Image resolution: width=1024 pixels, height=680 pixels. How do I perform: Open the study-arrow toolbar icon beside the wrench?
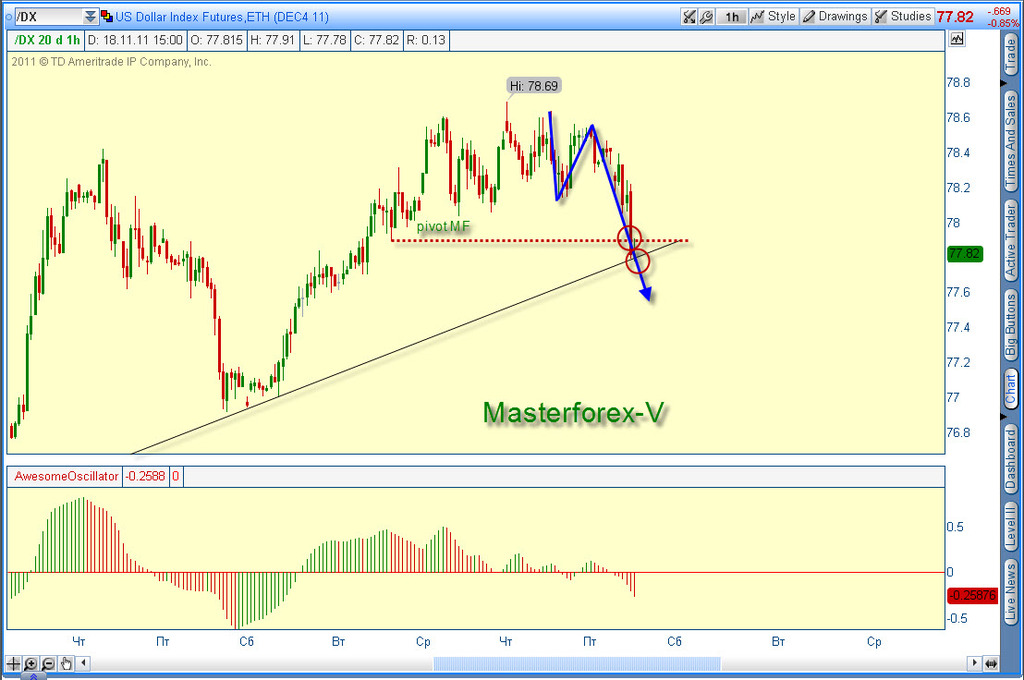689,17
